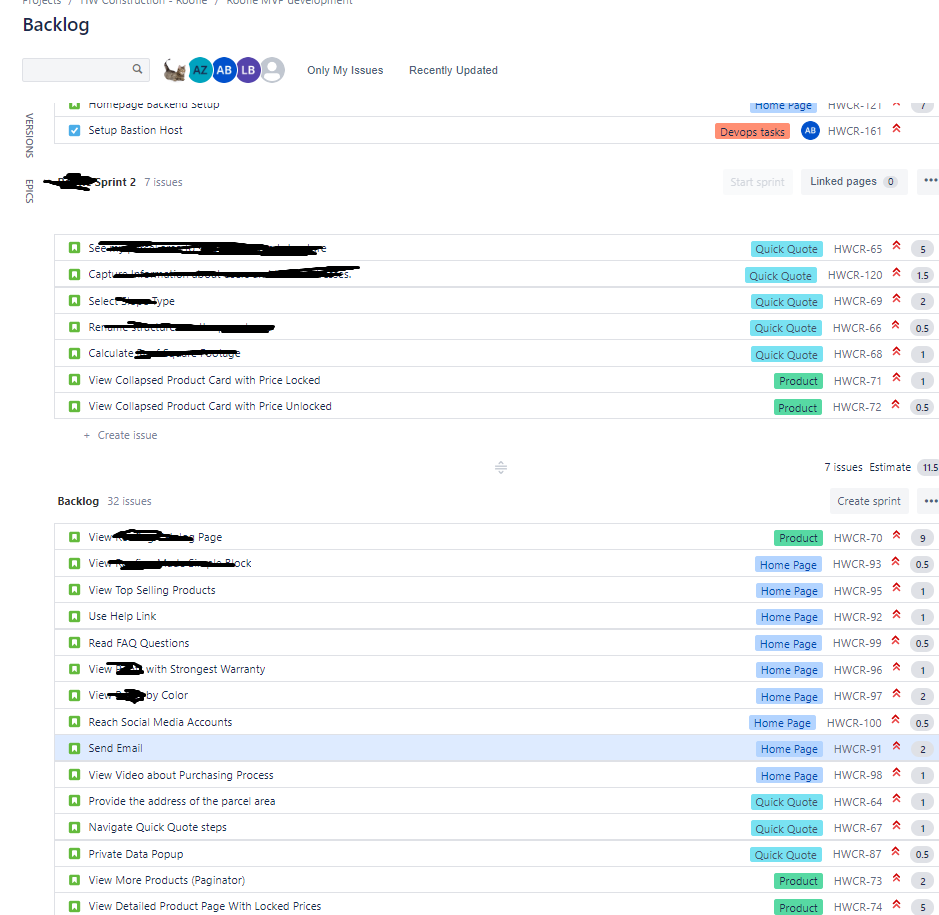Image resolution: width=939 pixels, height=915 pixels.
Task: Click Quick Quote label on HWCR-65
Action: point(786,249)
